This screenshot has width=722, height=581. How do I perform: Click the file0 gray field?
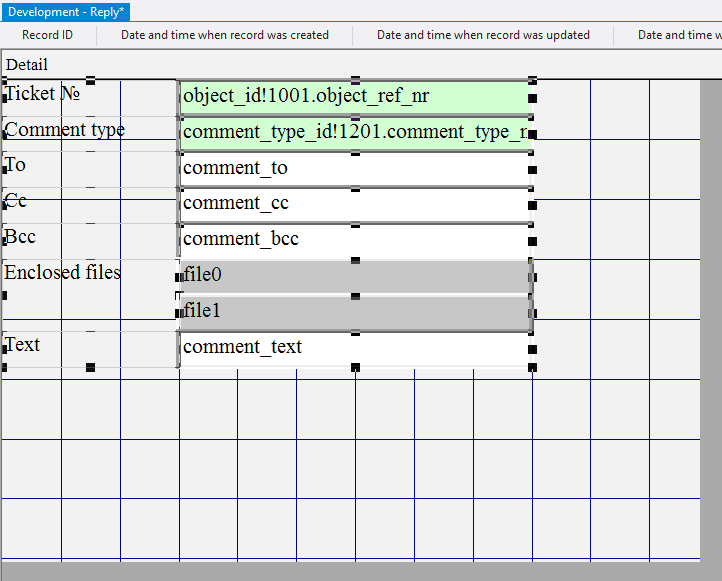coord(354,275)
